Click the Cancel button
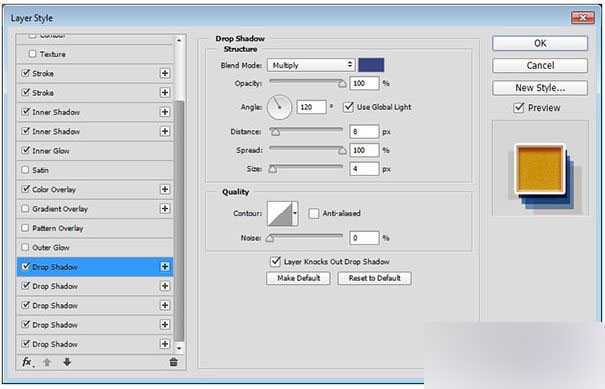This screenshot has height=389, width=605. click(540, 66)
